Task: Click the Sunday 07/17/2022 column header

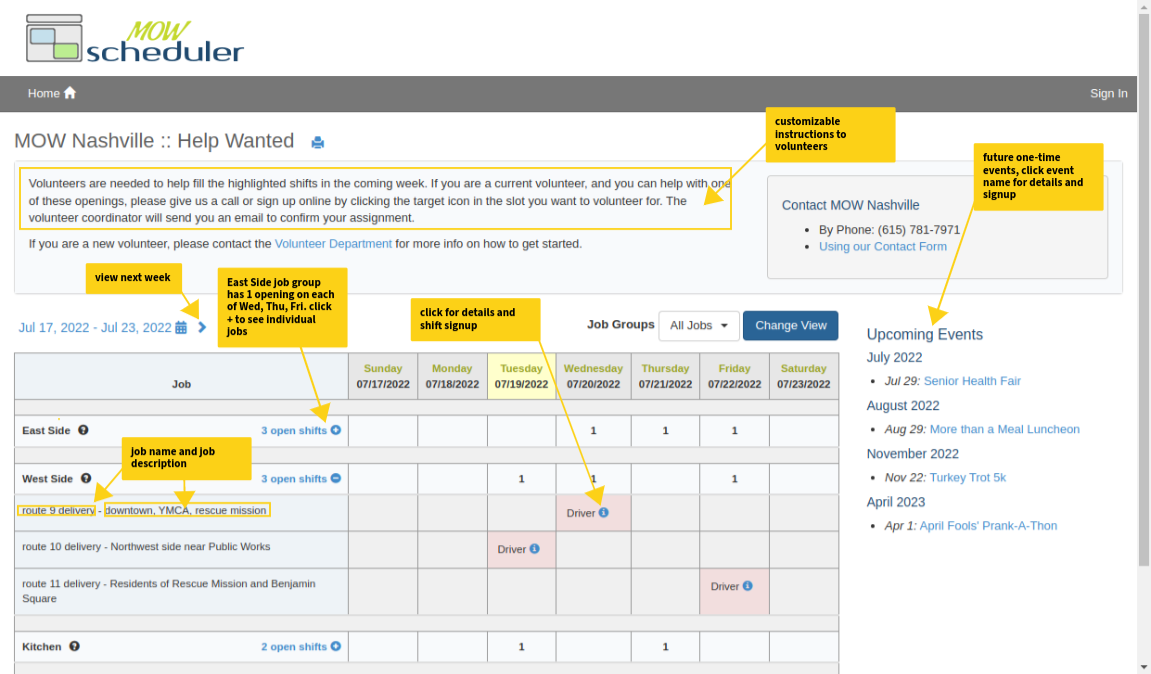Action: [383, 376]
